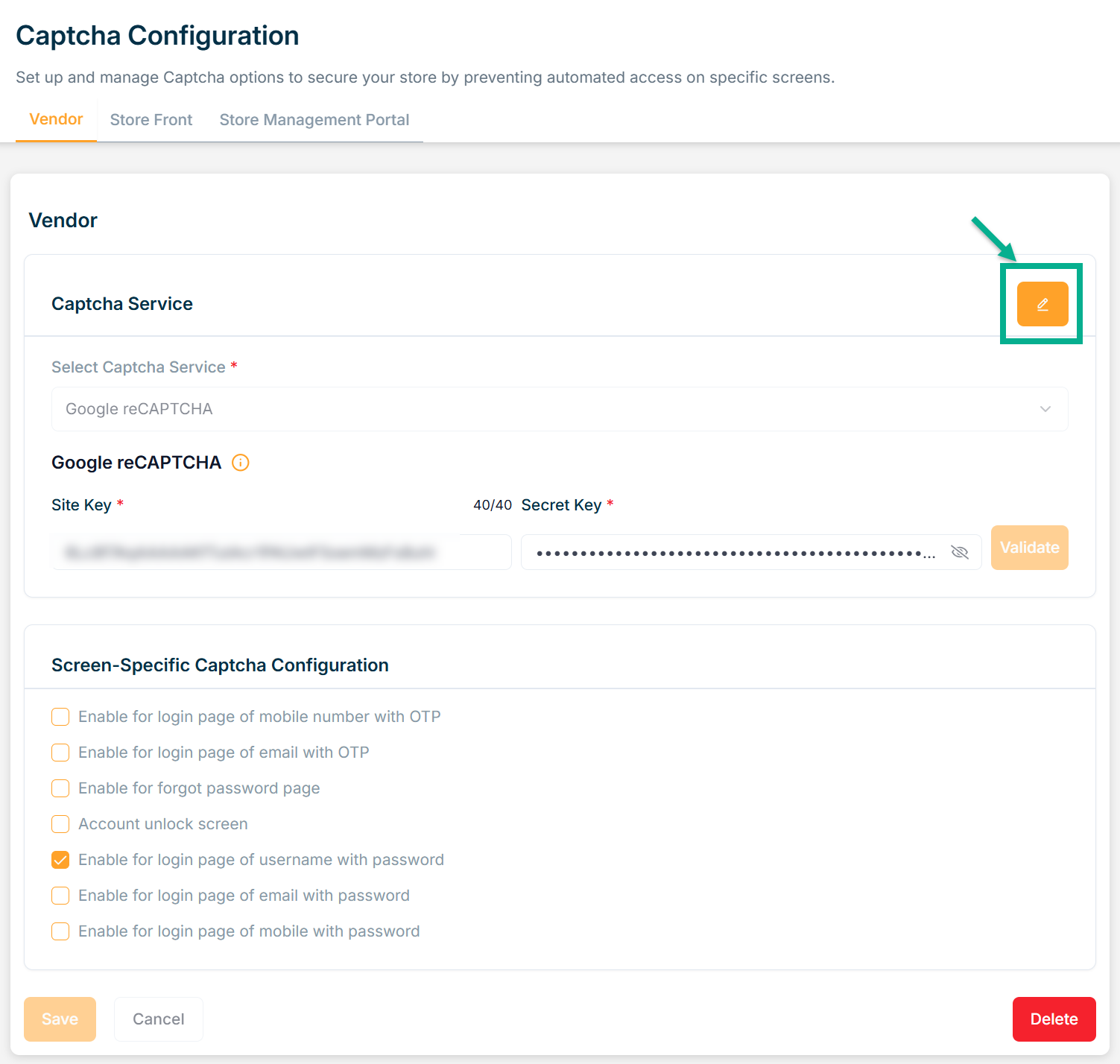
Task: Click the Save button
Action: [60, 1019]
